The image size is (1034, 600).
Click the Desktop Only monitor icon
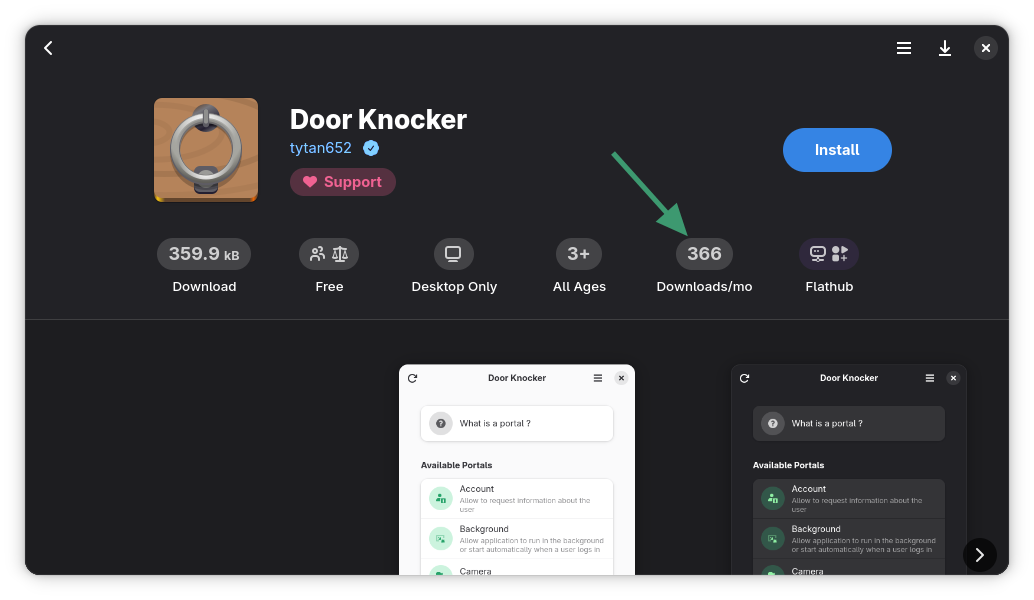pyautogui.click(x=453, y=253)
